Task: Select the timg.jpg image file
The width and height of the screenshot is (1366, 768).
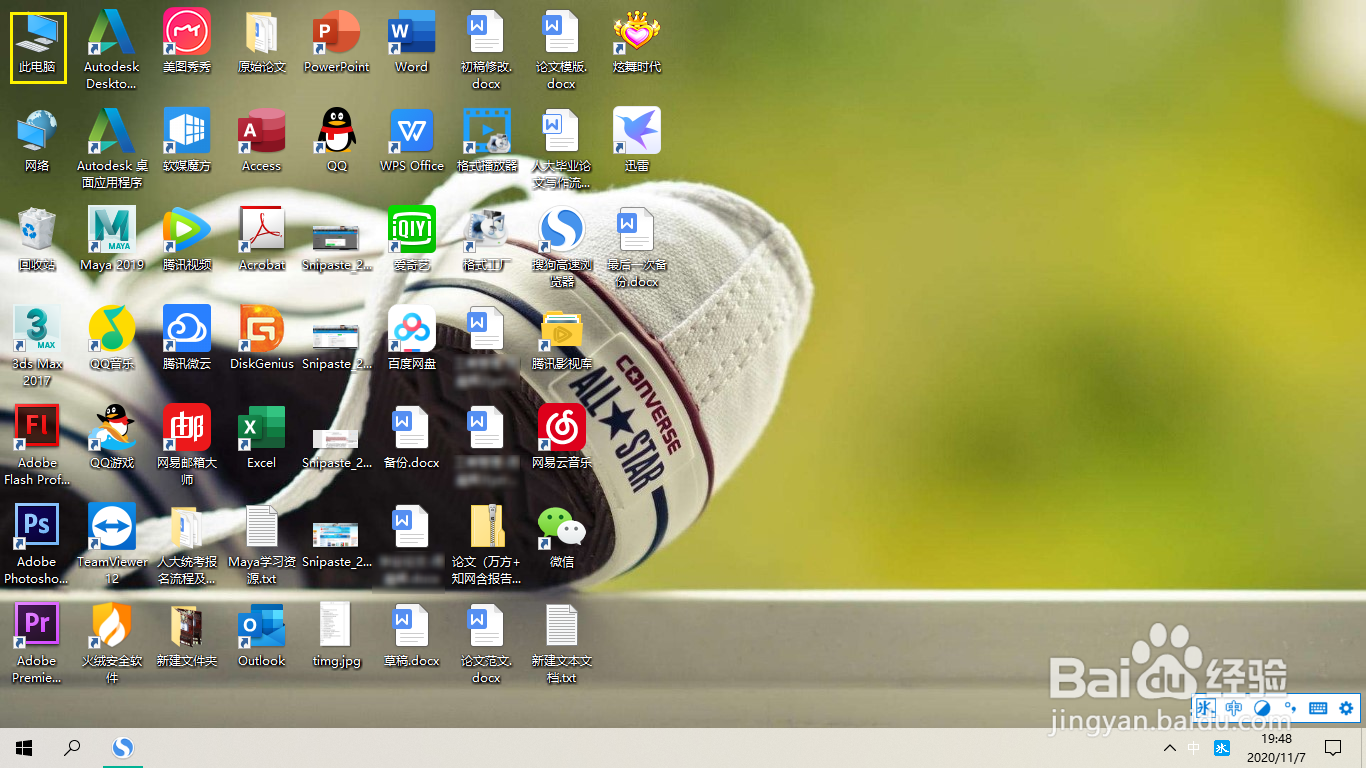Action: click(337, 636)
